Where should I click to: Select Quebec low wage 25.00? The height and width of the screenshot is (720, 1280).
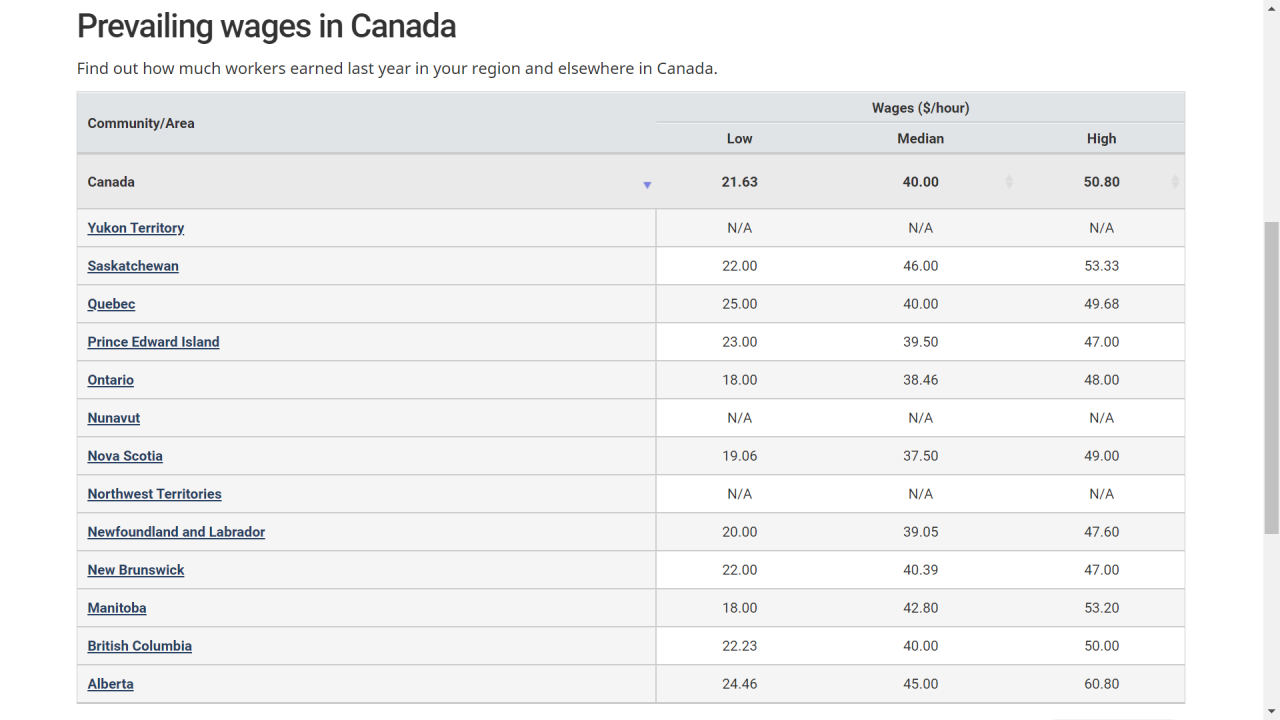[x=739, y=304]
